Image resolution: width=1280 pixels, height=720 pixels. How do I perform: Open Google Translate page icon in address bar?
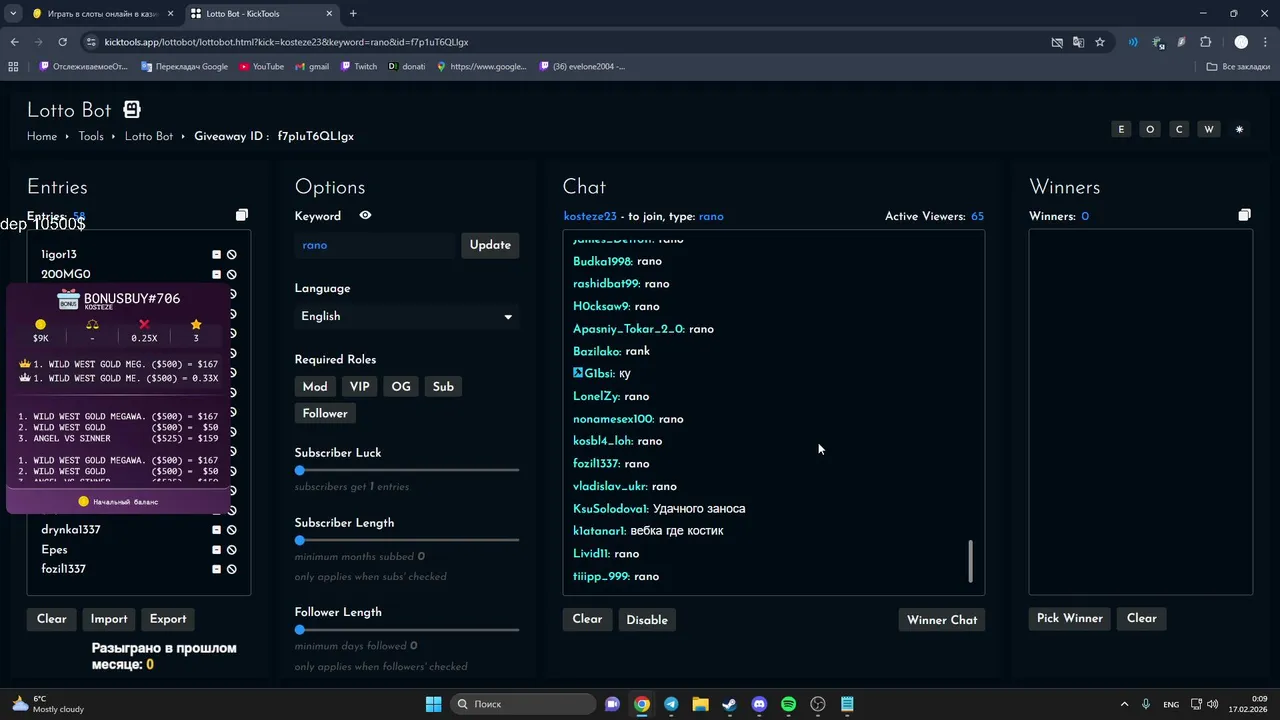pos(1078,42)
